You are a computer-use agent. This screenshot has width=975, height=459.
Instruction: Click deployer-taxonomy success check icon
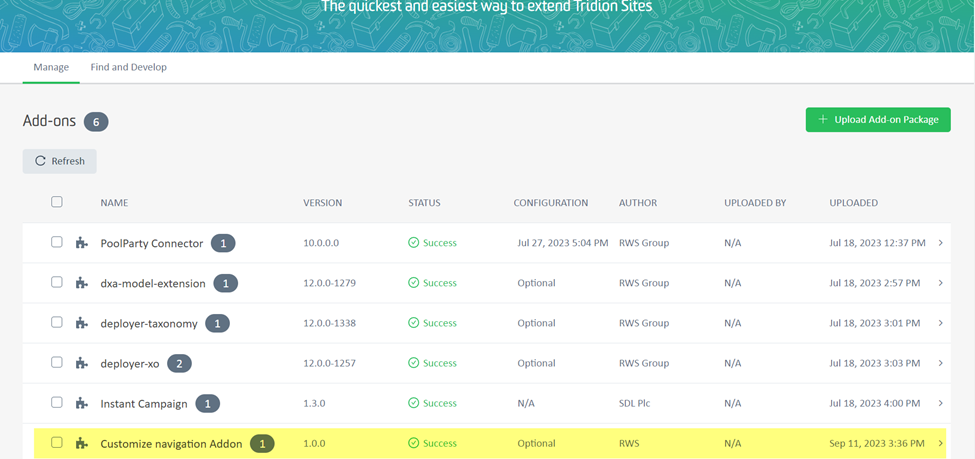click(x=414, y=323)
